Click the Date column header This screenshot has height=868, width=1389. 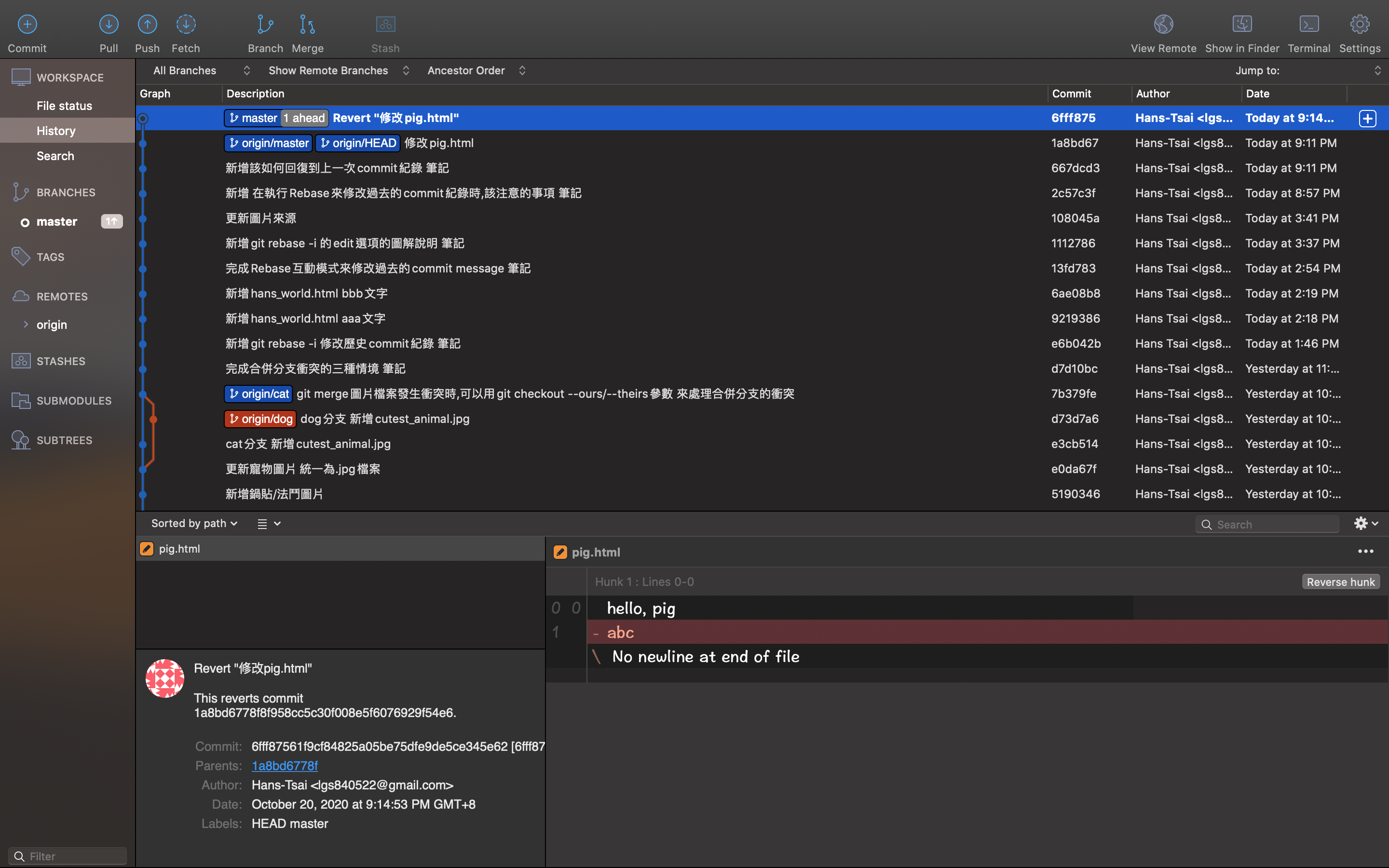click(1294, 94)
